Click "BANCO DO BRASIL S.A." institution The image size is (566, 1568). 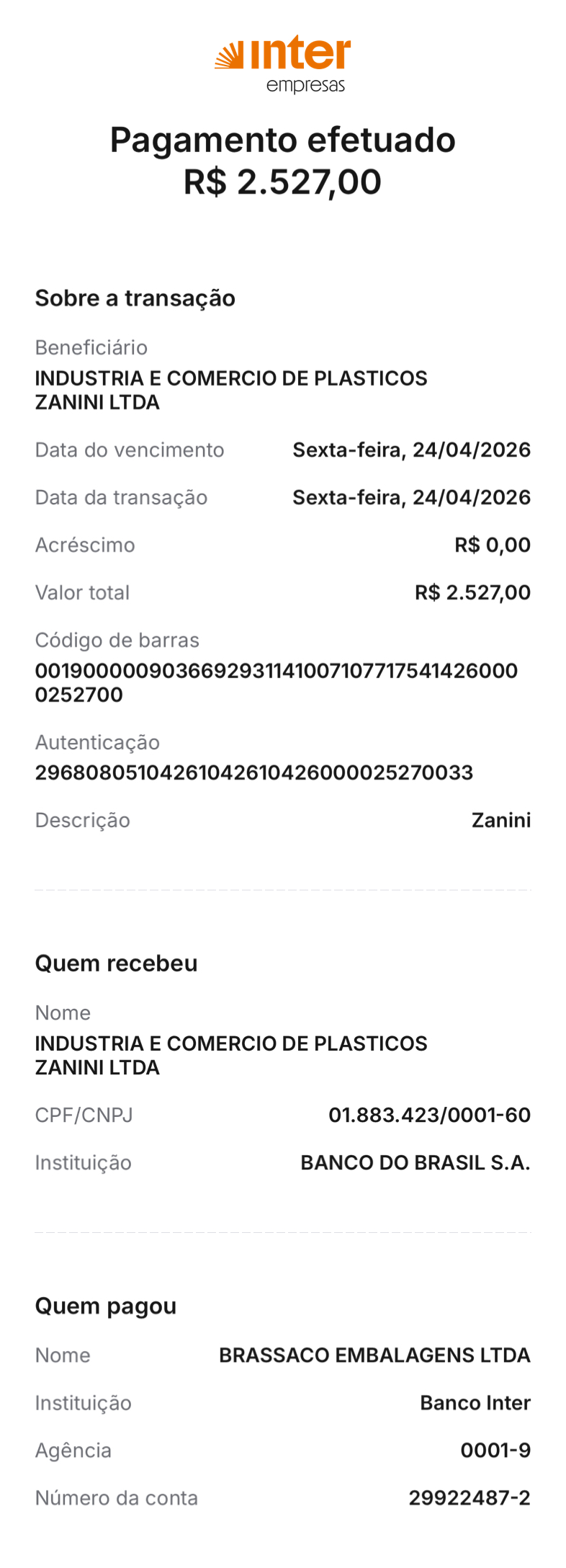(415, 1163)
